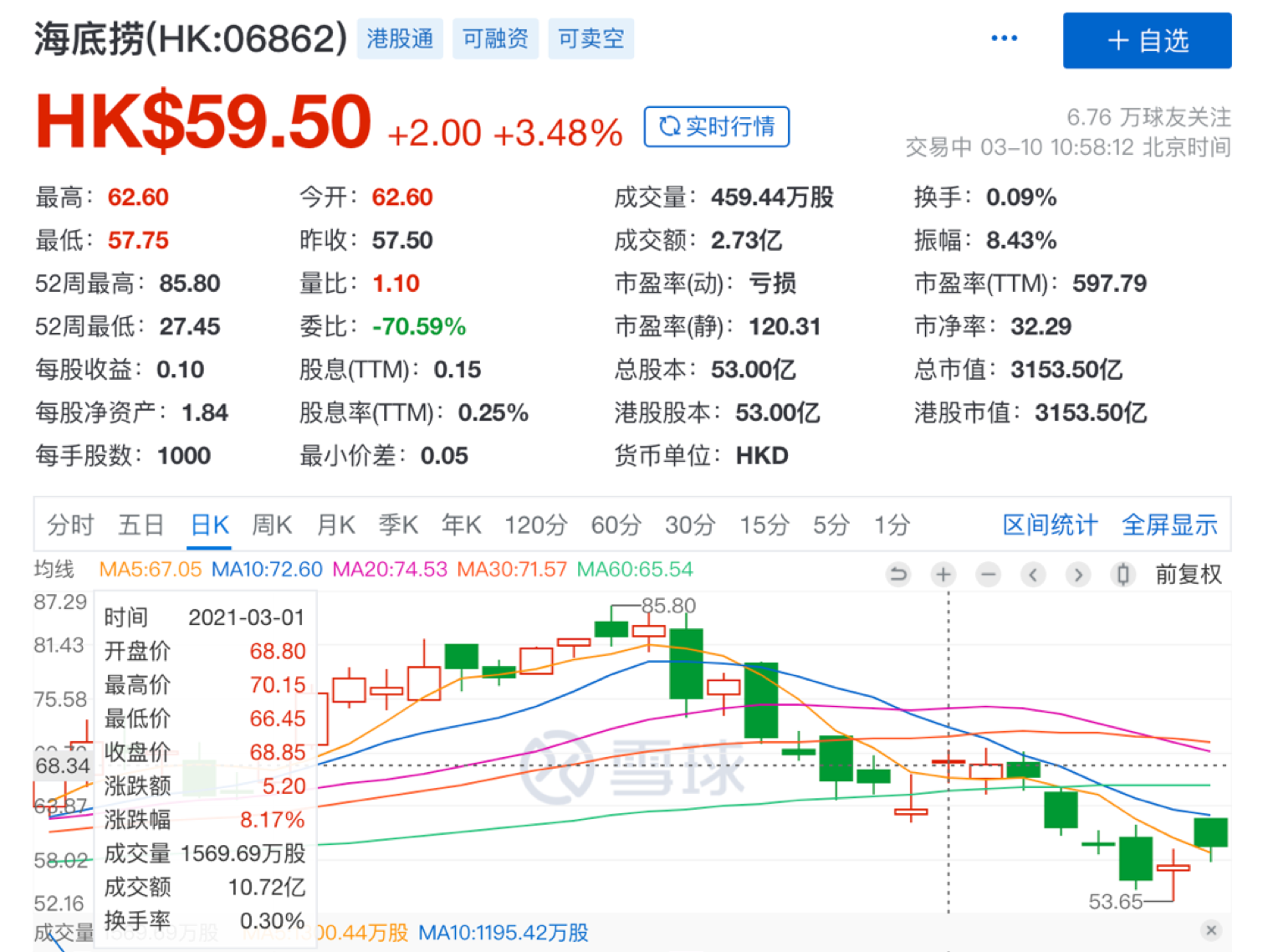Select the 日K chart tab
This screenshot has width=1268, height=952.
(209, 525)
